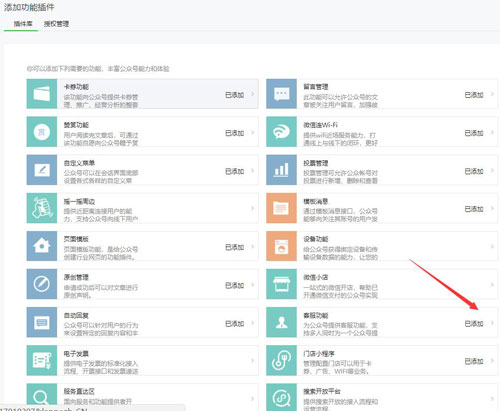Click the 设备功能 description text
Image resolution: width=500 pixels, height=411 pixels.
pos(340,253)
